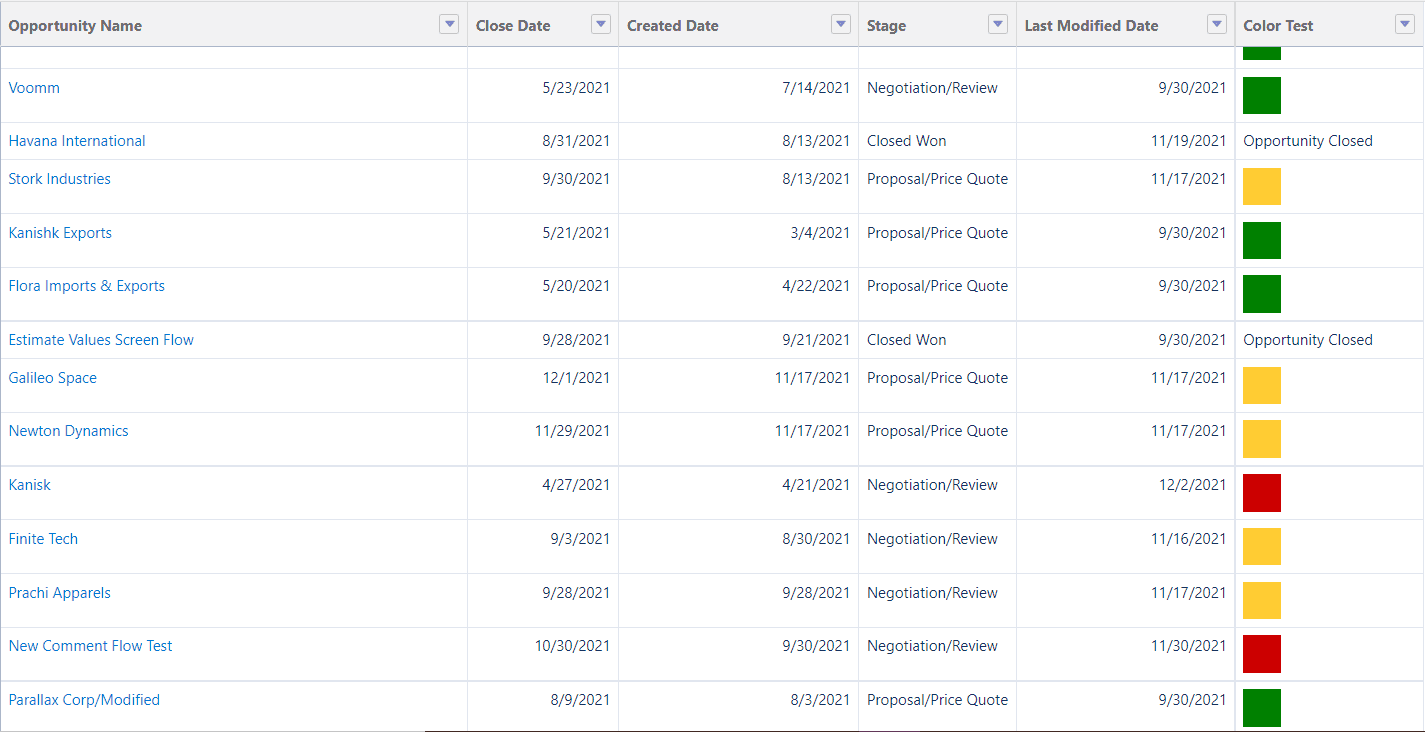Open the Havana International opportunity
Viewport: 1425px width, 732px height.
[x=77, y=141]
